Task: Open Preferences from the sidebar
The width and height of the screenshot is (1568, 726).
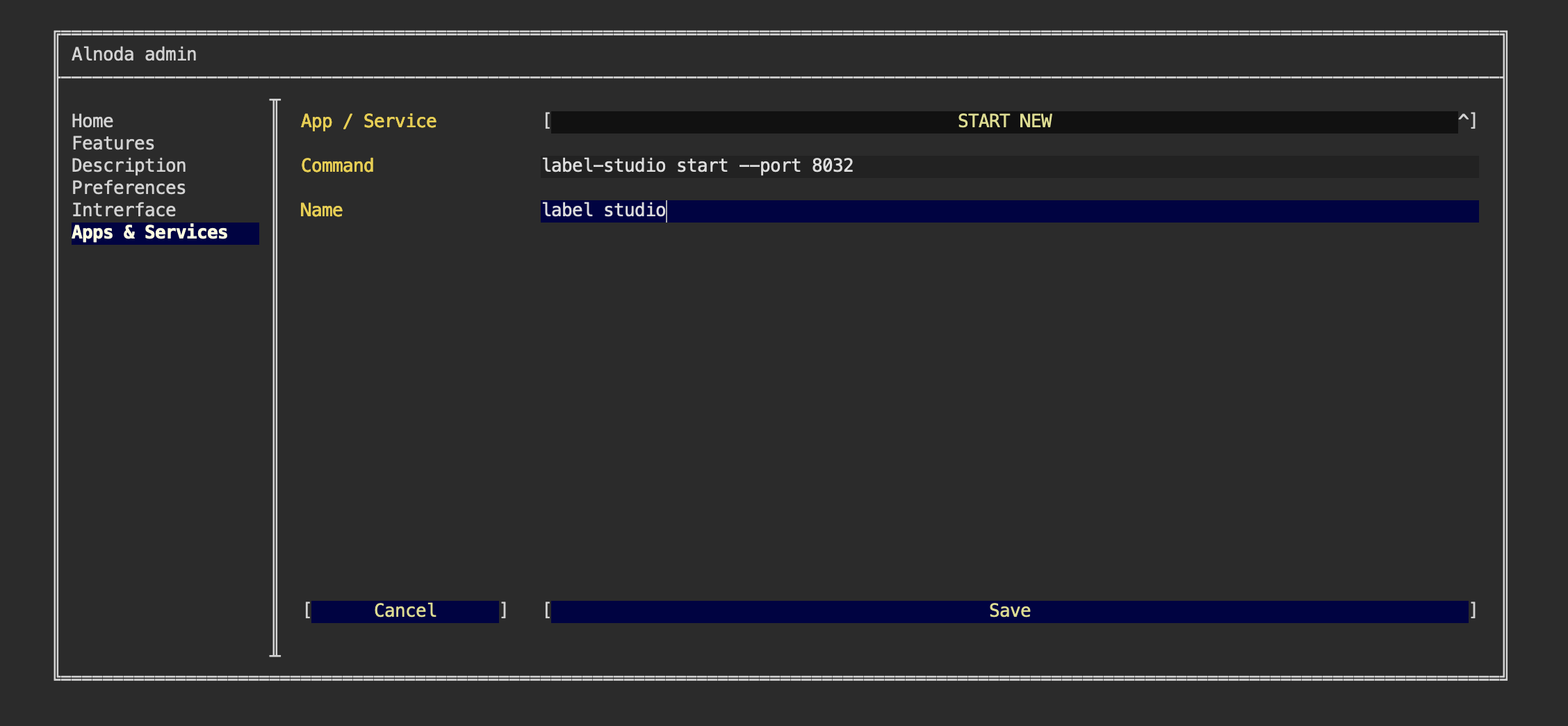Action: pyautogui.click(x=129, y=188)
